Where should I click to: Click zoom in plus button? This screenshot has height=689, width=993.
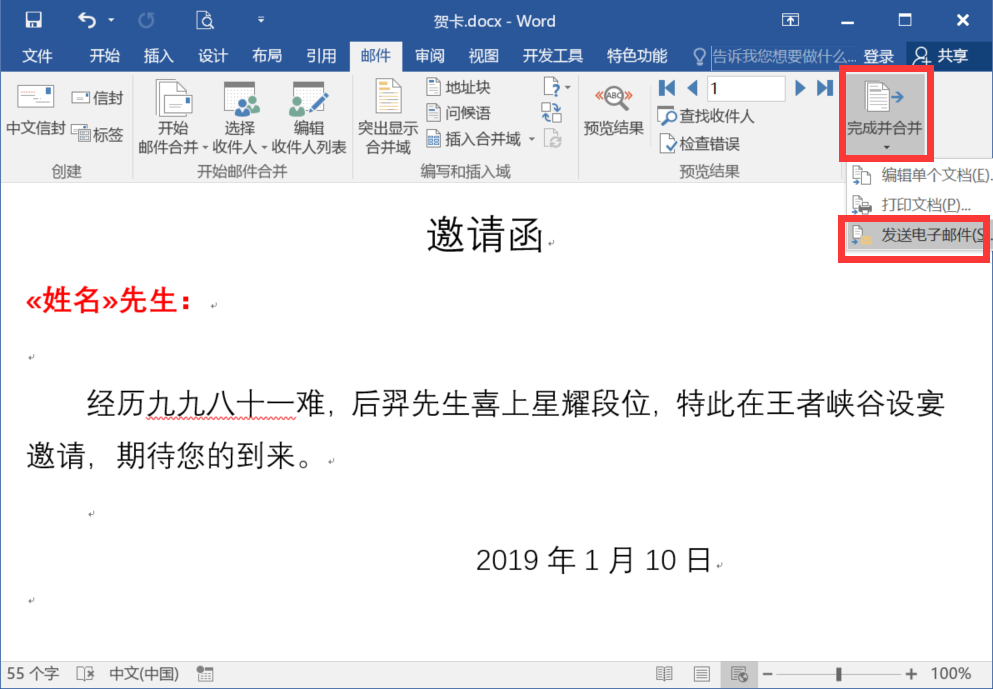pyautogui.click(x=911, y=673)
